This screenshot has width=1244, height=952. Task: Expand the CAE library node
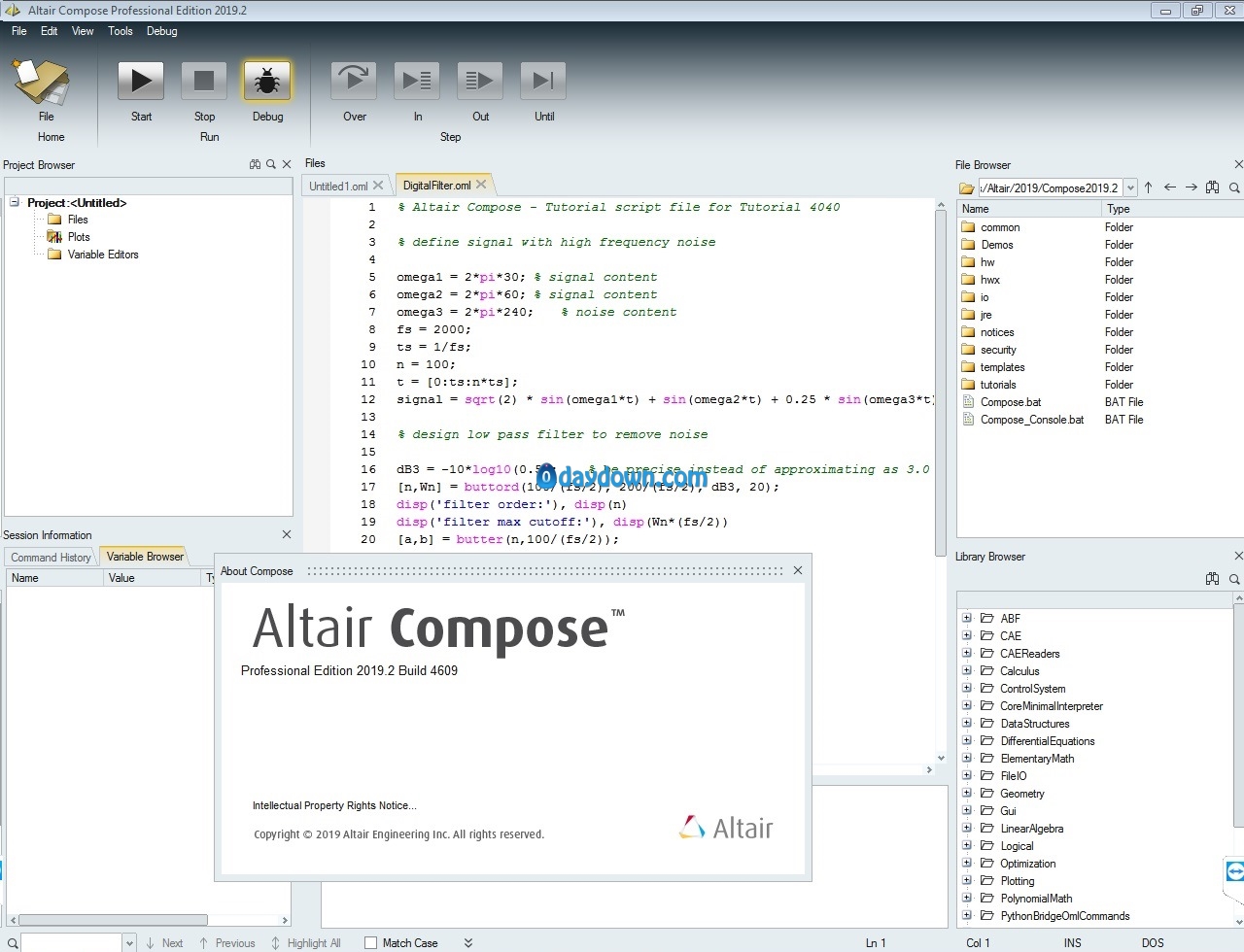tap(966, 635)
